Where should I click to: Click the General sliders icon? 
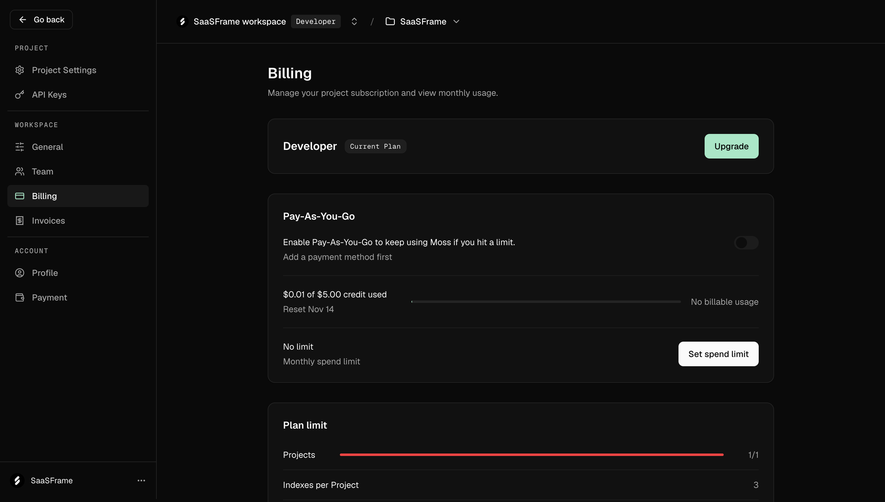coord(20,147)
